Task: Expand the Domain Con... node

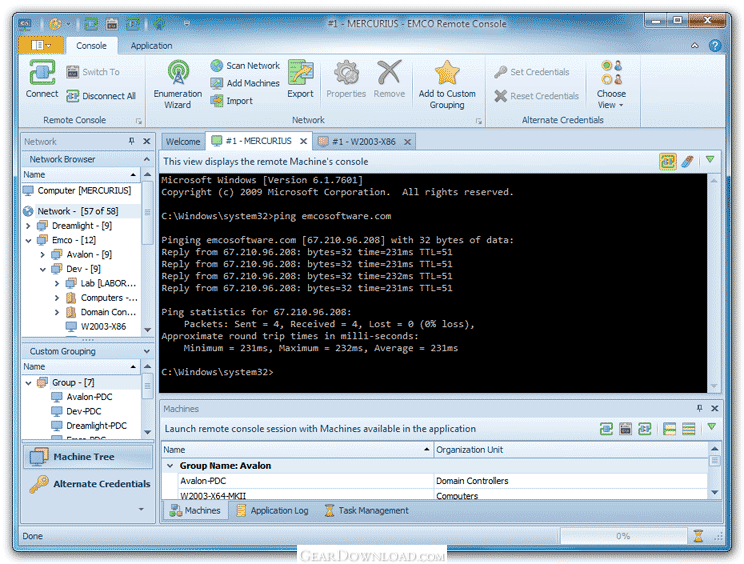Action: [x=57, y=312]
